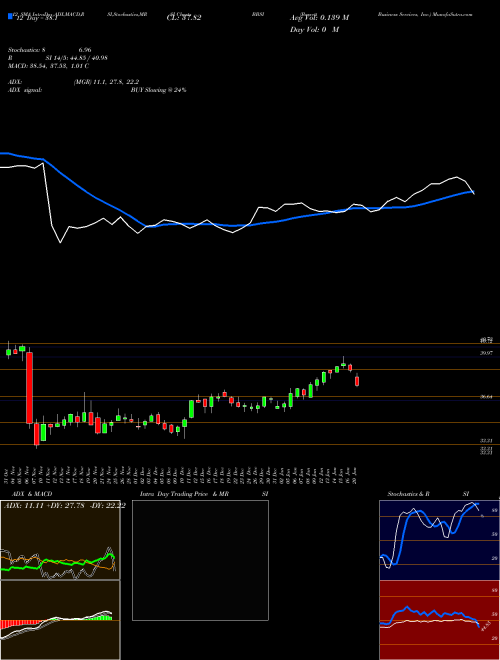Click the 'BUY Slowing @ 24%' signal text
The image size is (500, 660).
pos(158,90)
